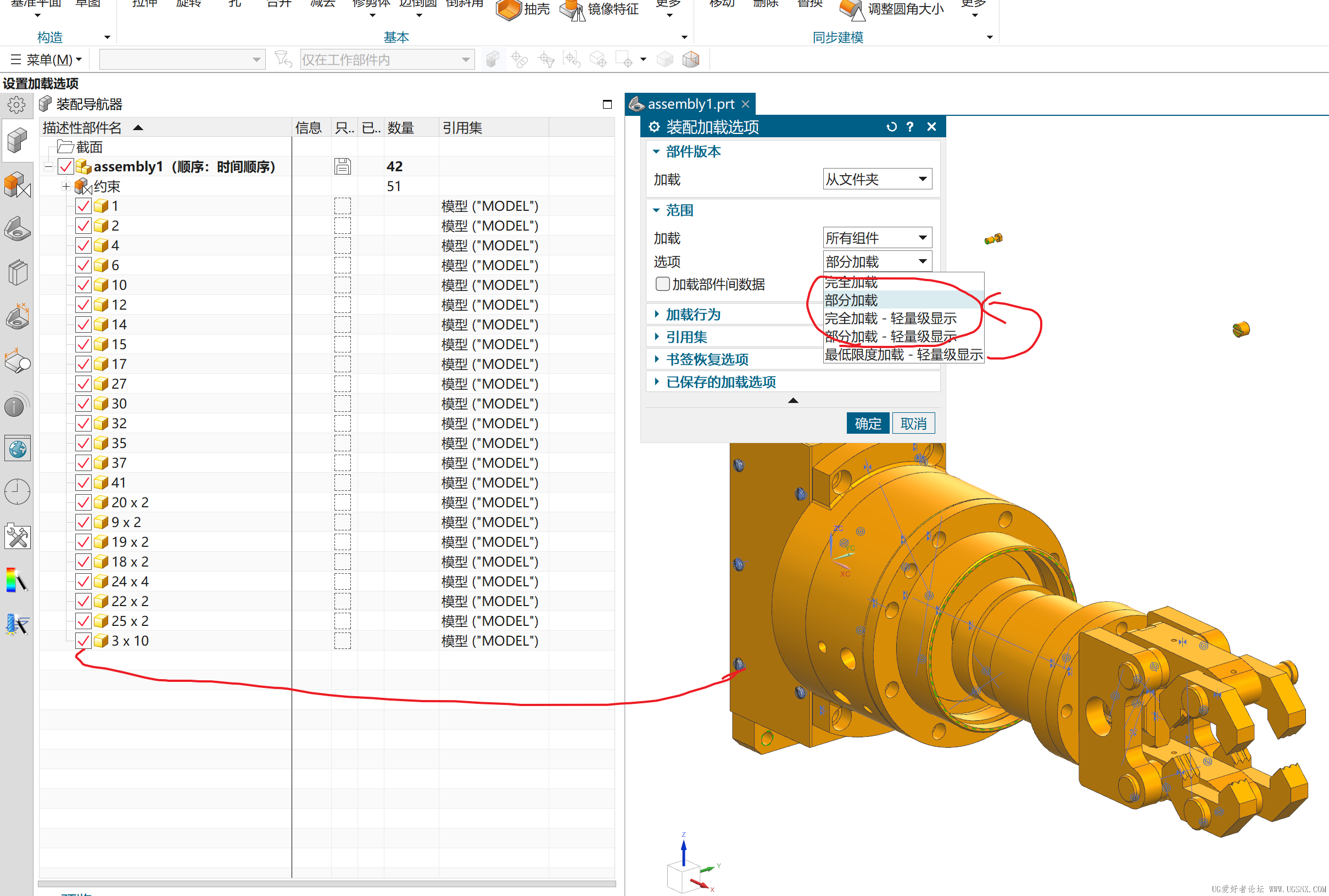This screenshot has height=896, width=1329.
Task: Uncheck component 1 visibility checkbox
Action: pos(83,206)
